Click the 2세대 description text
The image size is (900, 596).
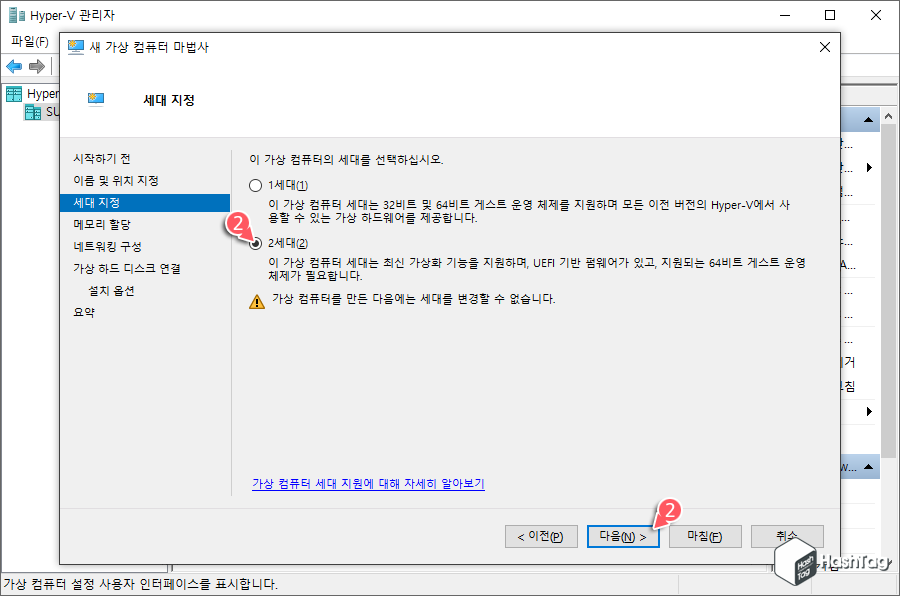pos(537,269)
